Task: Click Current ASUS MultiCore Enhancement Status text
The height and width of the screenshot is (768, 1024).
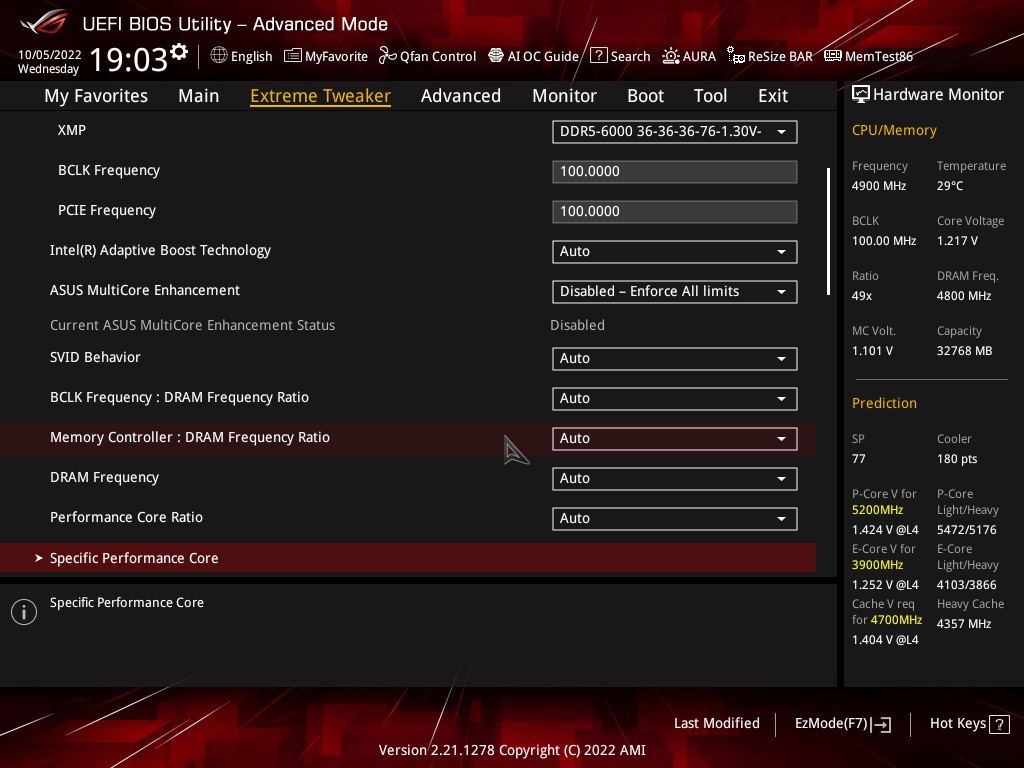Action: (x=193, y=325)
